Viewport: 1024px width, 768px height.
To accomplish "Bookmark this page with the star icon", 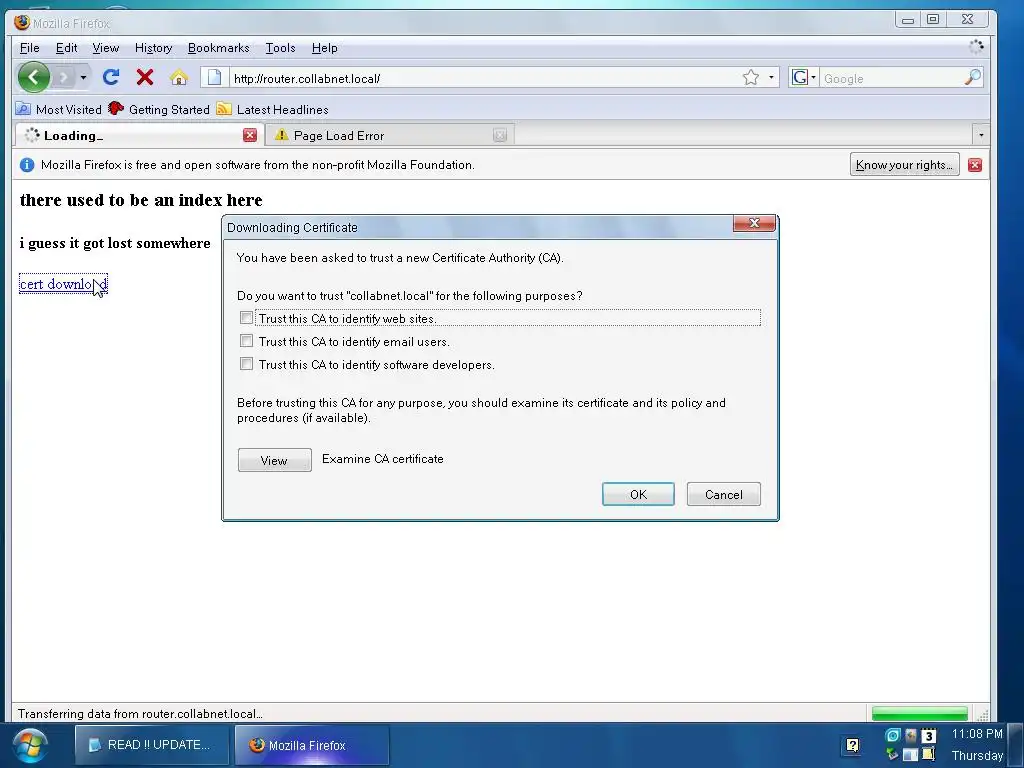I will [x=751, y=78].
